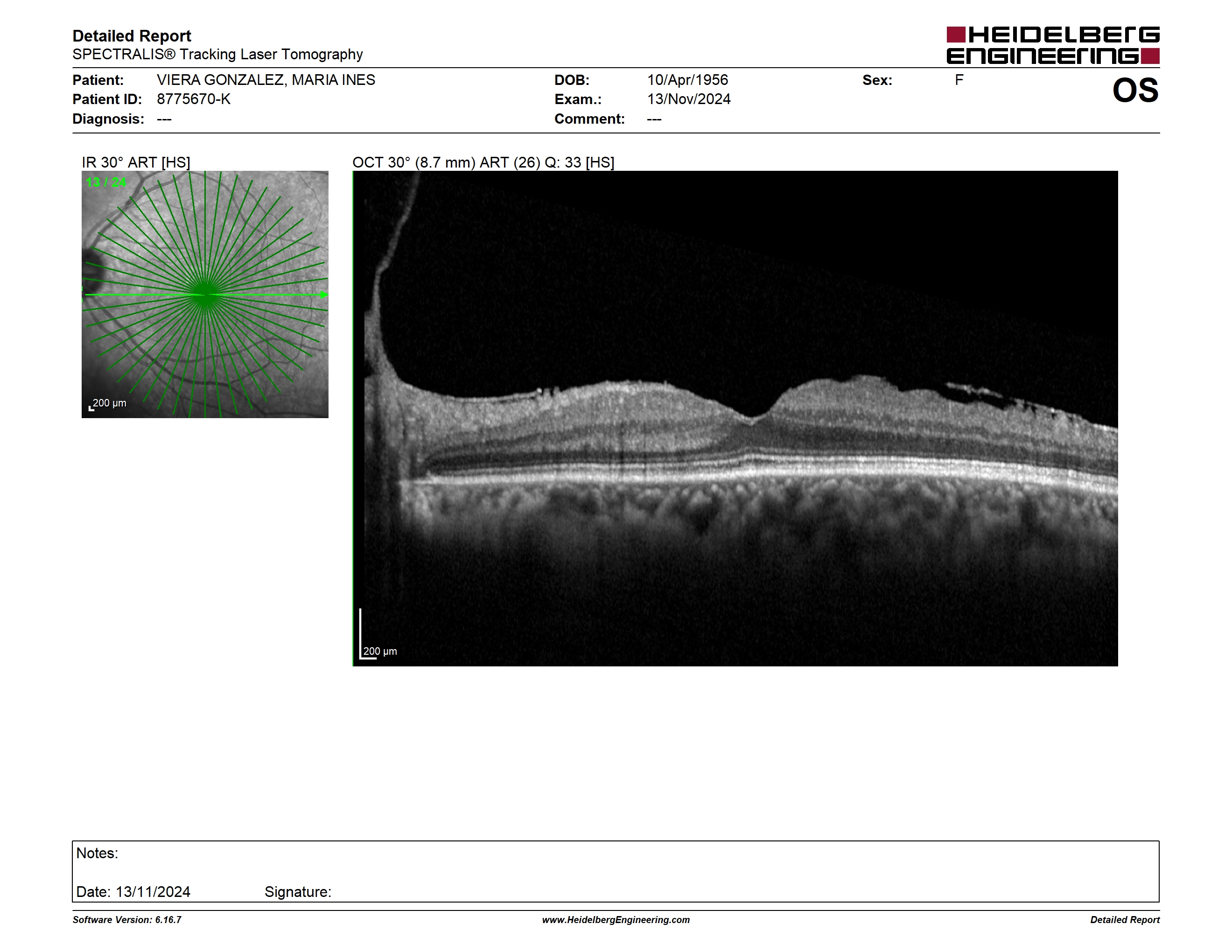Click 'Date: 13/11/2024' in notes box

pyautogui.click(x=133, y=892)
